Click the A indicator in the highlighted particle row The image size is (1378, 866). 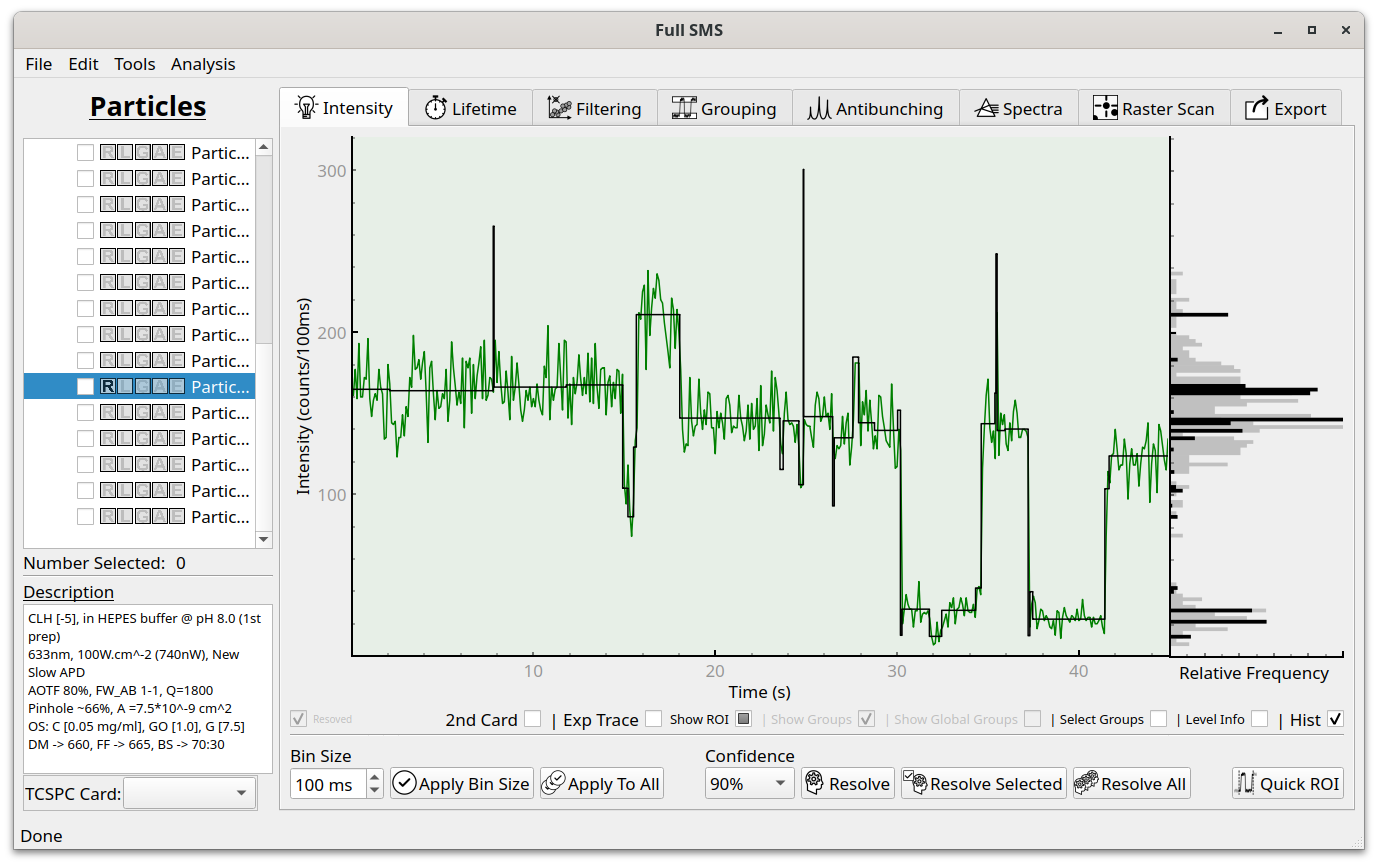pos(159,387)
